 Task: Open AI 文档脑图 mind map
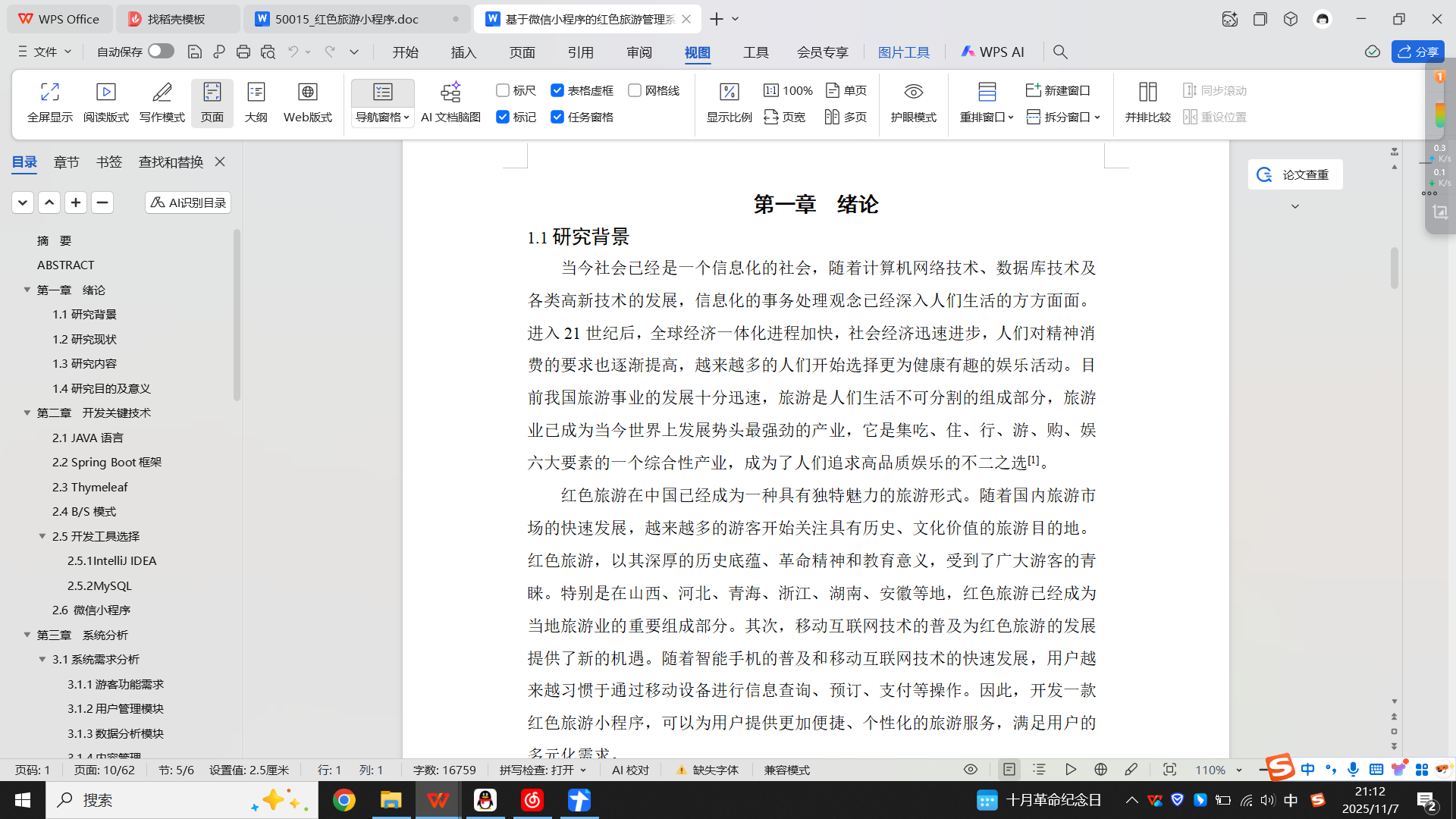pos(450,93)
